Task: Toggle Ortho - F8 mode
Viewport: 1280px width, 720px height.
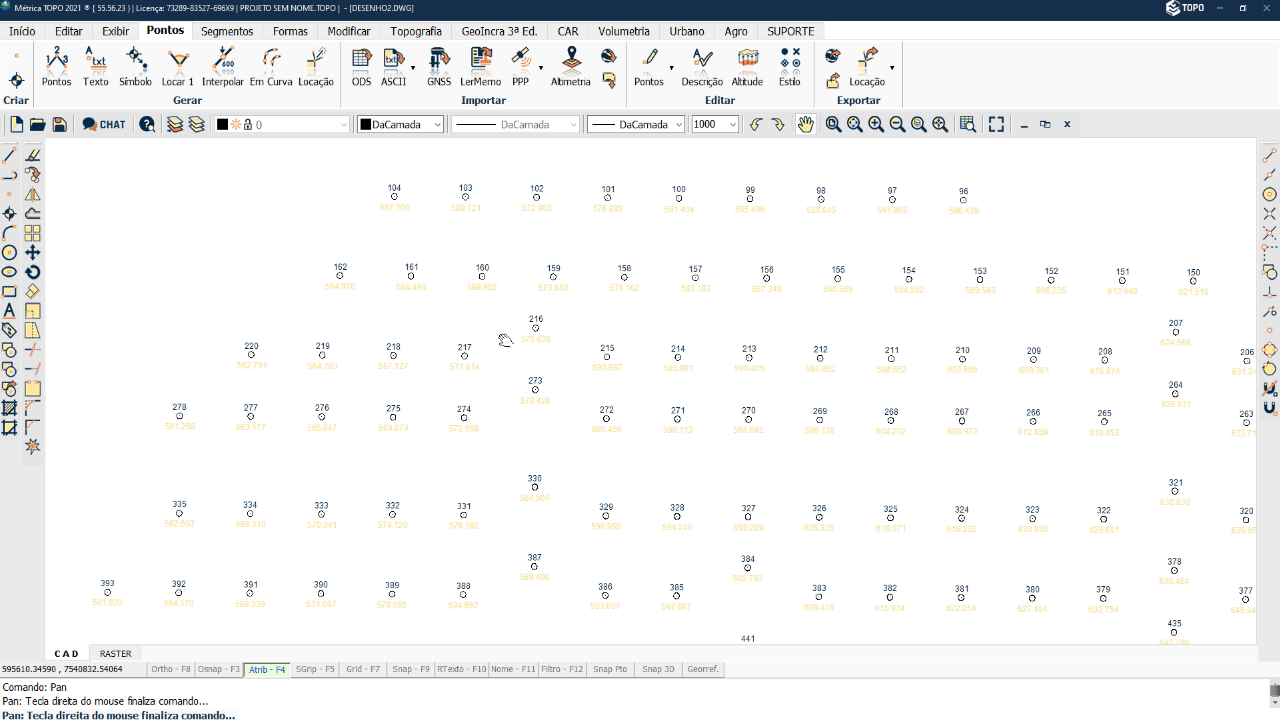Action: (170, 669)
